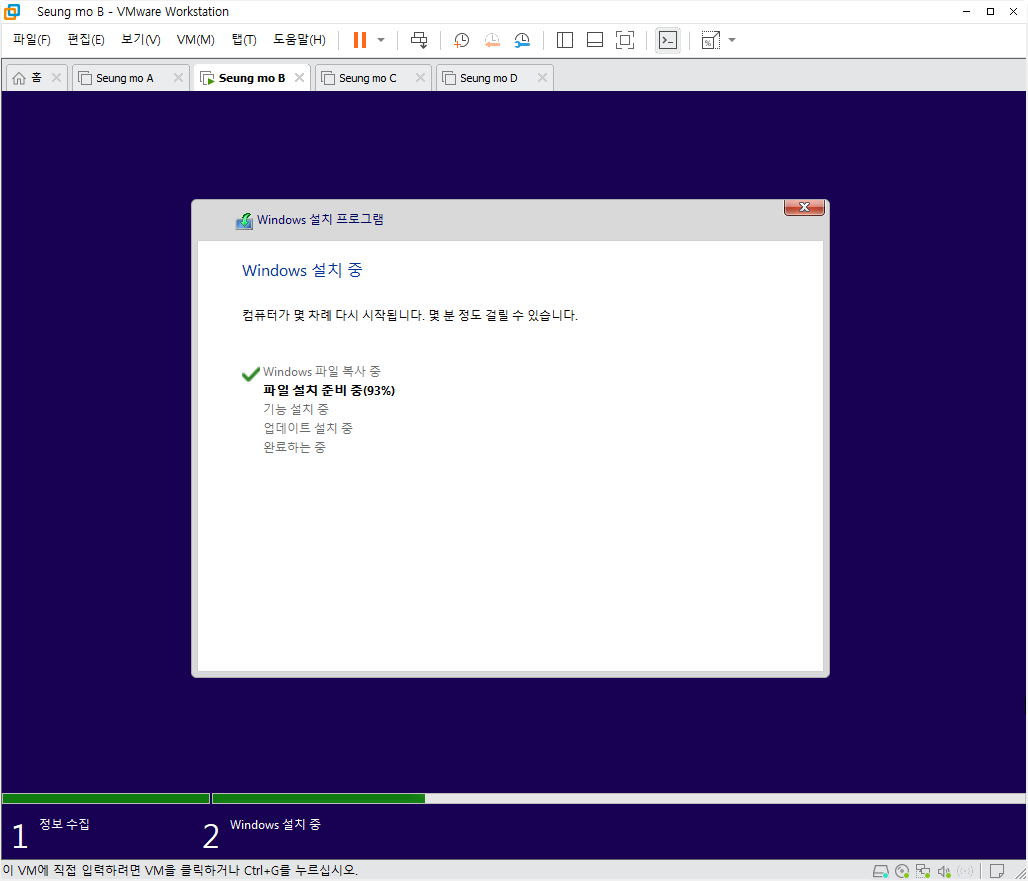Close the Seung mo A tab
The image size is (1028, 881).
(178, 77)
